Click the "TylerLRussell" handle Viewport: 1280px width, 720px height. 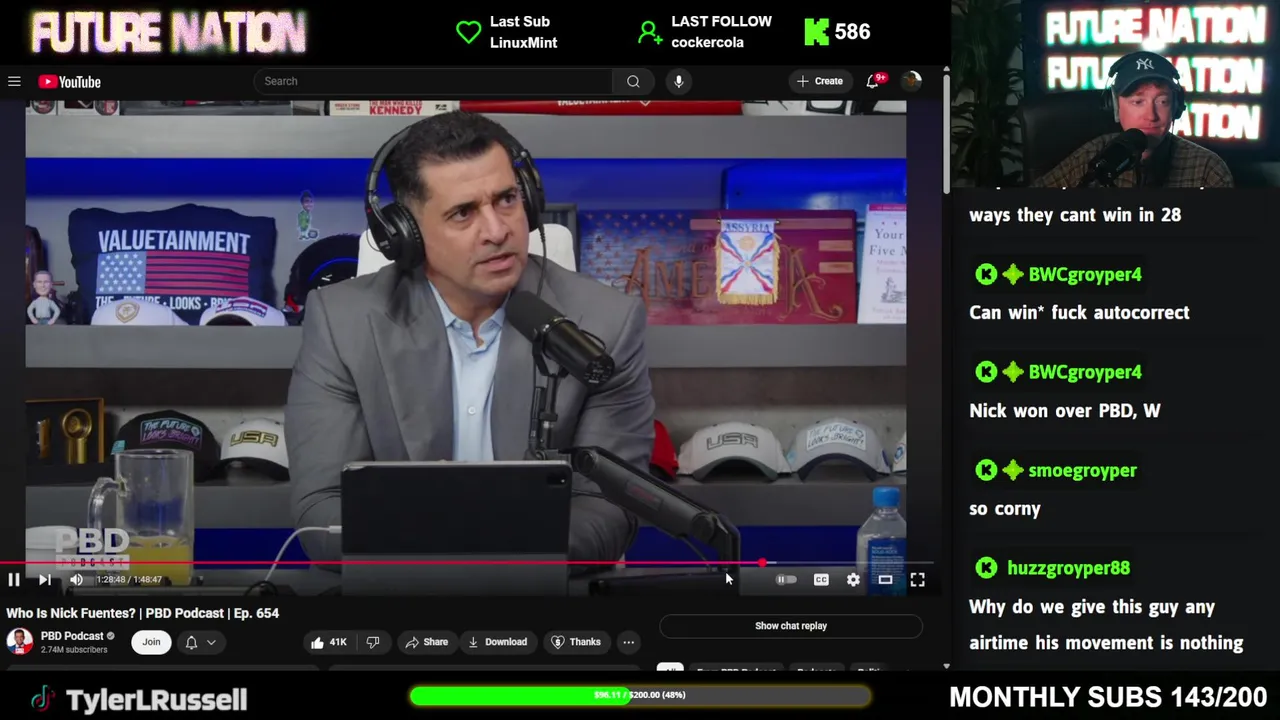point(156,699)
